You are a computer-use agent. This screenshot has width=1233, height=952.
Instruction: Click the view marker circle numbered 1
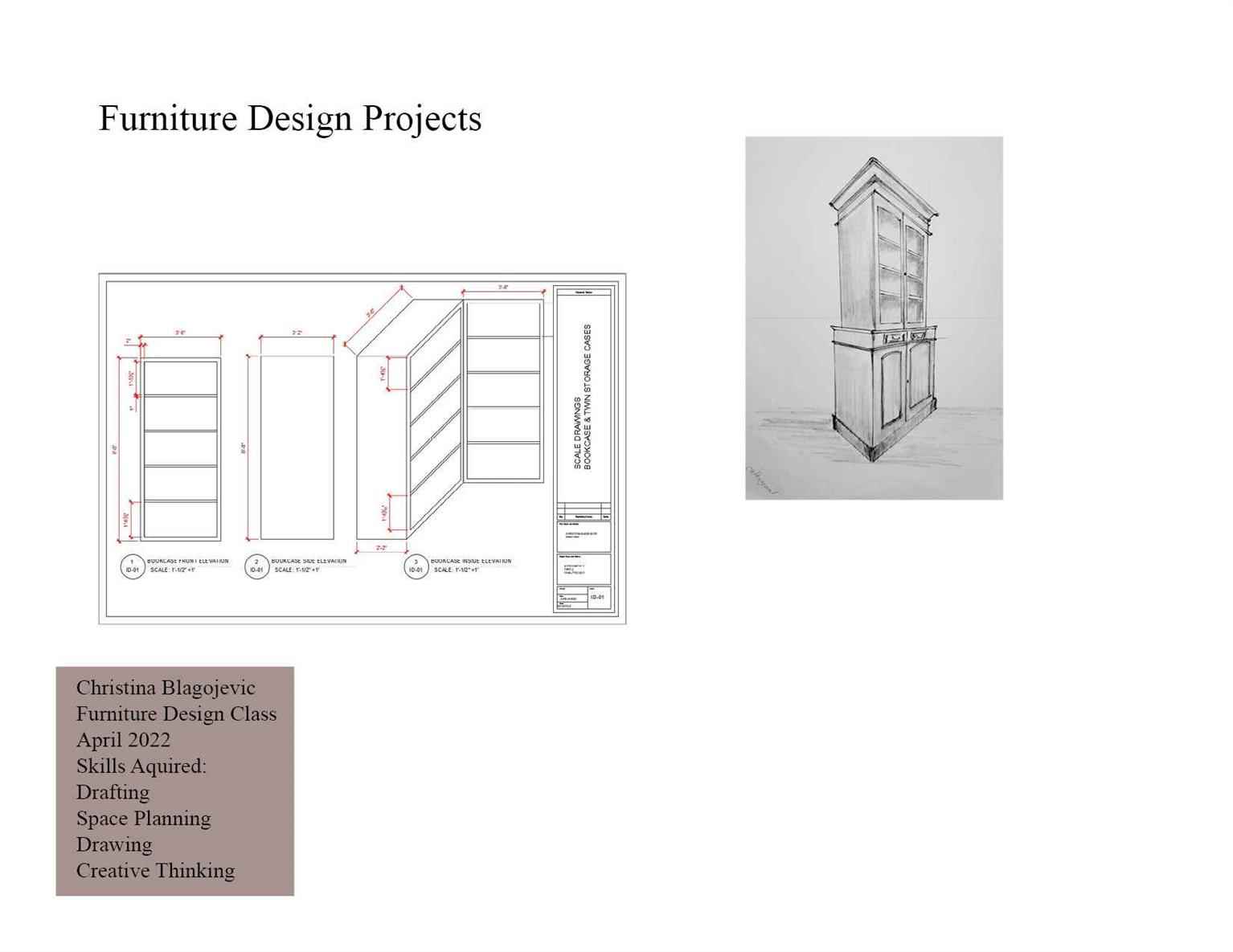[x=133, y=566]
